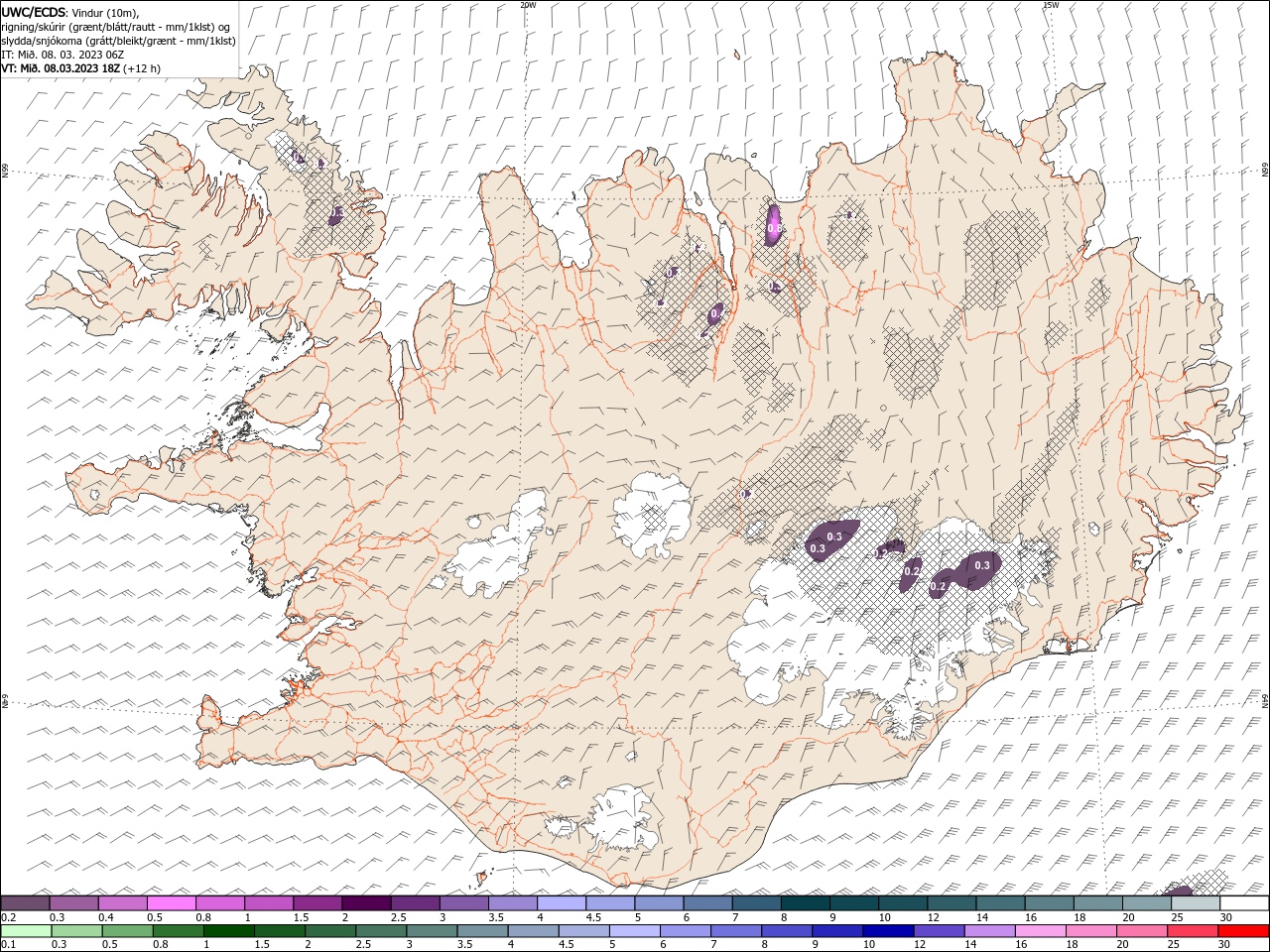Click the 'VT: Mið. 08.03.2023 18Z' valid time line
Viewport: 1270px width, 952px height.
[x=62, y=68]
